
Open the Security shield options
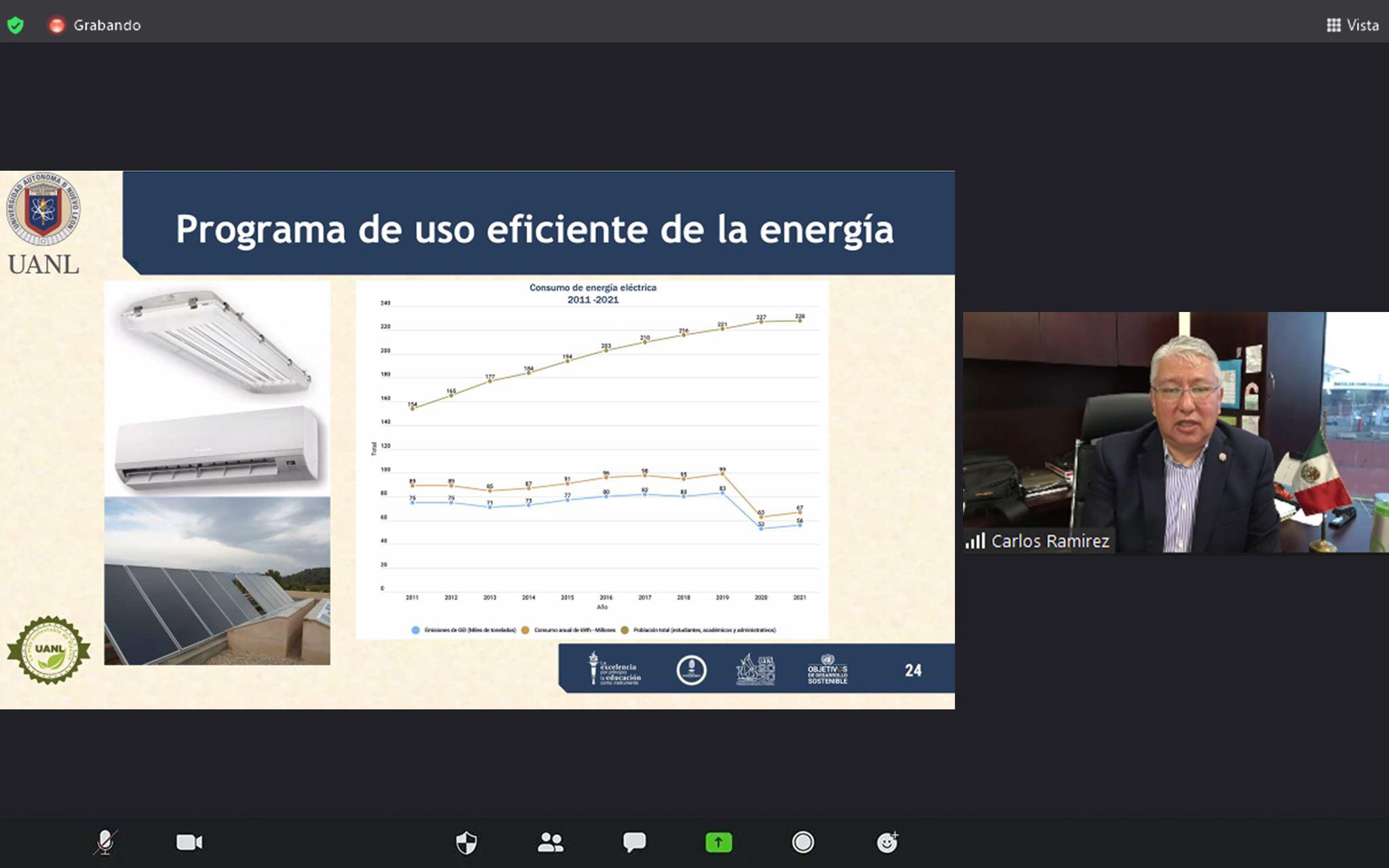[x=466, y=843]
